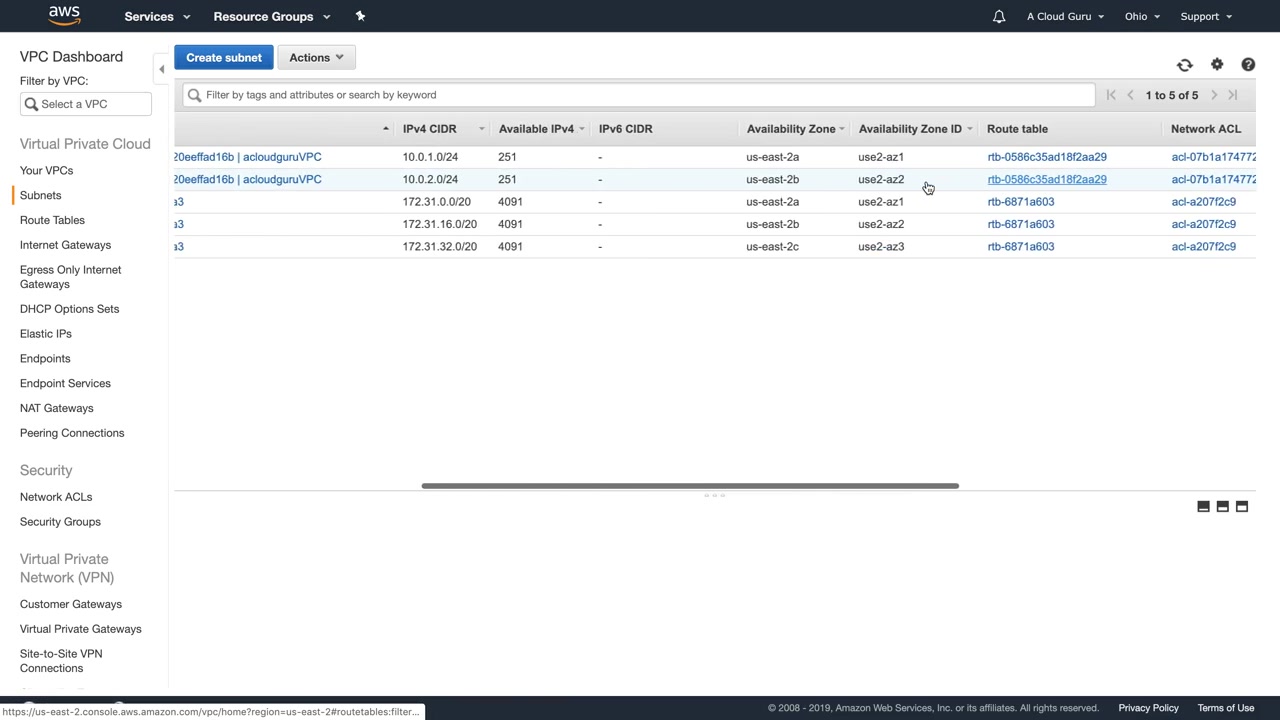Click the IPv6 CIDR column header
1280x720 pixels.
pos(625,129)
